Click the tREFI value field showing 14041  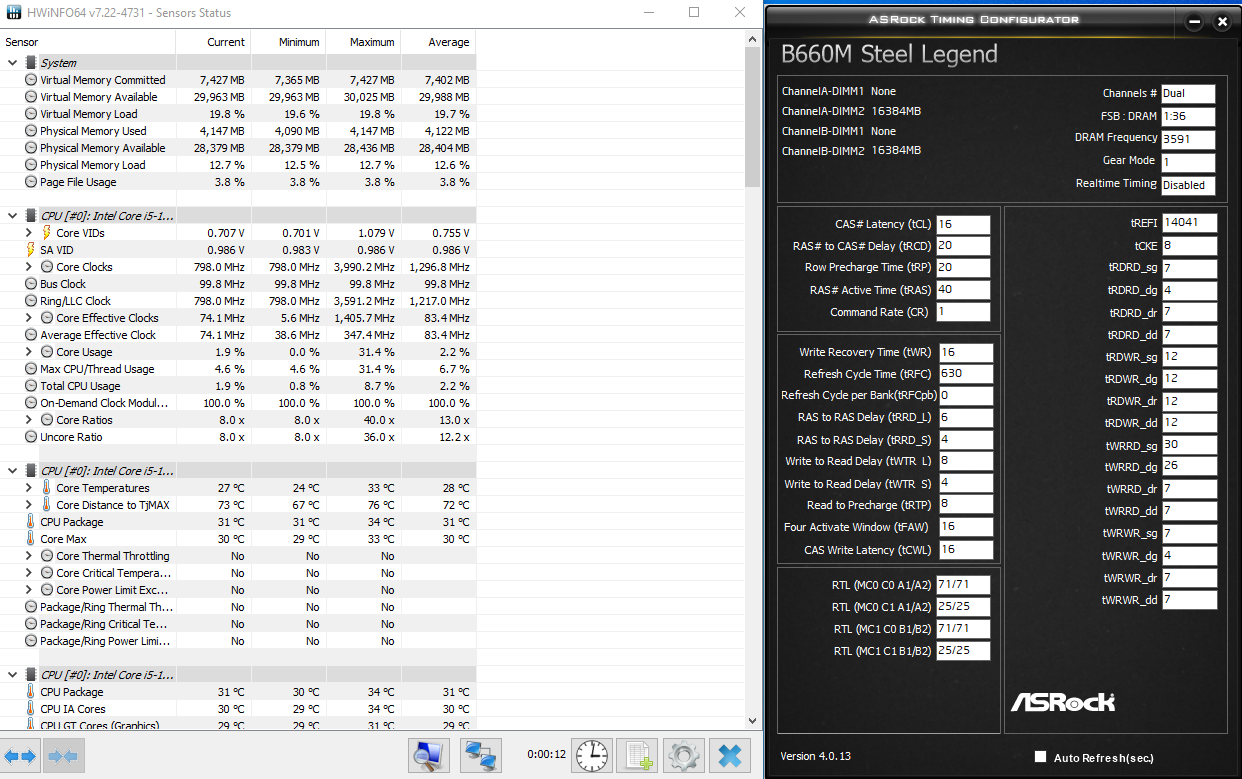1190,223
